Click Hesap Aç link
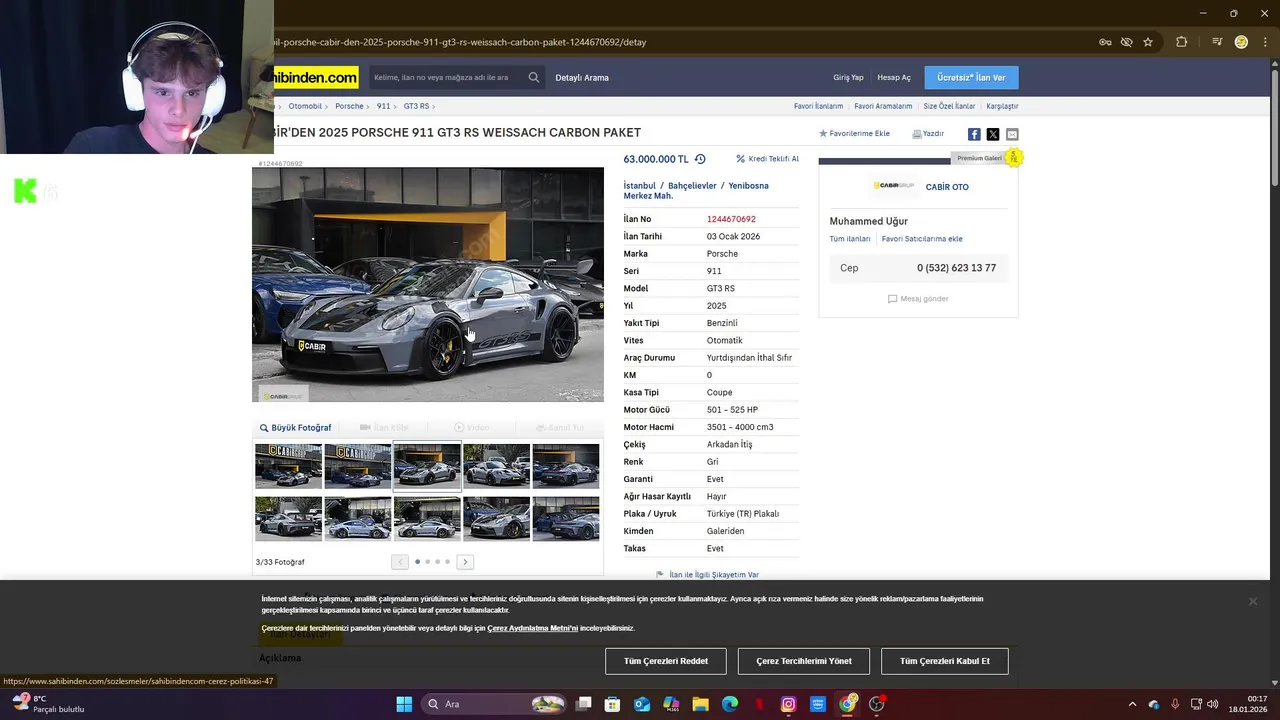 pyautogui.click(x=894, y=78)
